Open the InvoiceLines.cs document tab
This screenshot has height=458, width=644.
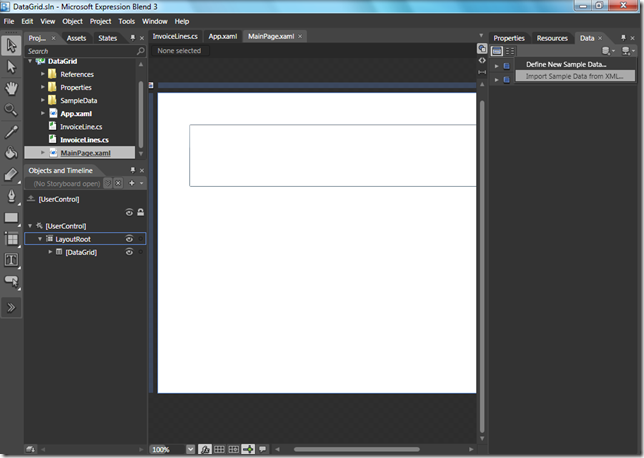[x=175, y=37]
